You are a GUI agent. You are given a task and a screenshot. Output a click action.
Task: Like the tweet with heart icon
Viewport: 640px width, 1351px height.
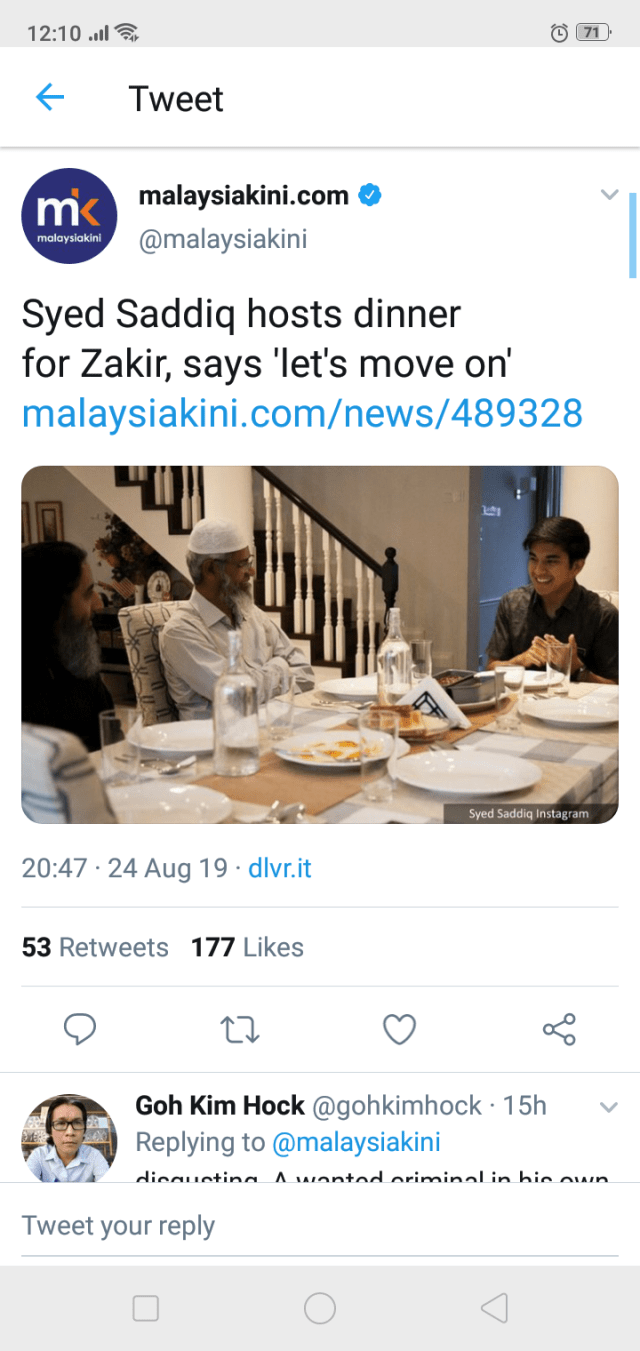click(x=399, y=1029)
